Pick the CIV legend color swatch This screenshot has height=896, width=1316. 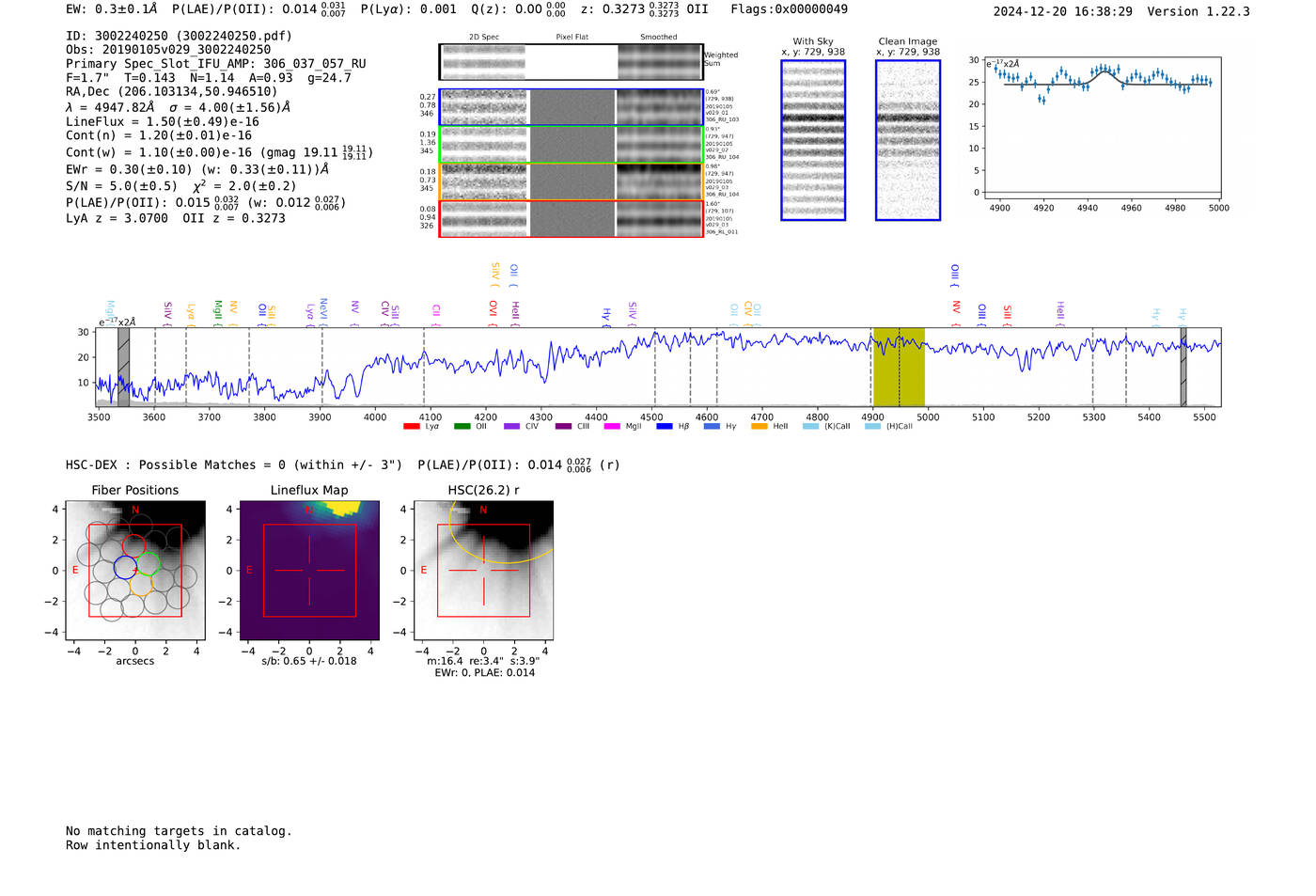pyautogui.click(x=511, y=427)
